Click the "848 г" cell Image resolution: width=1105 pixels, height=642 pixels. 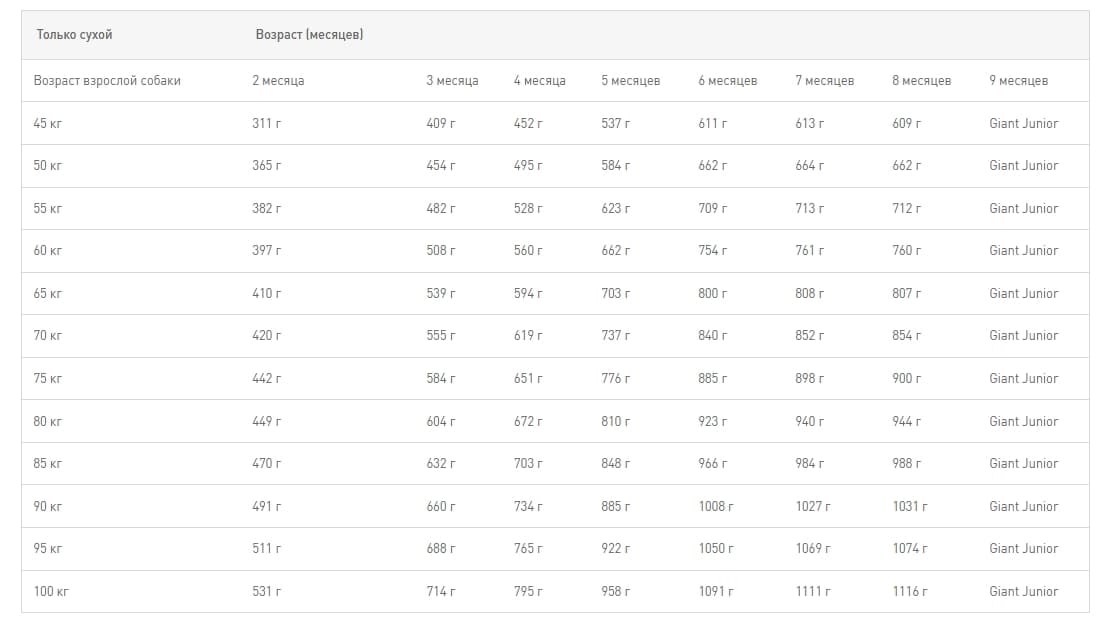pos(615,464)
